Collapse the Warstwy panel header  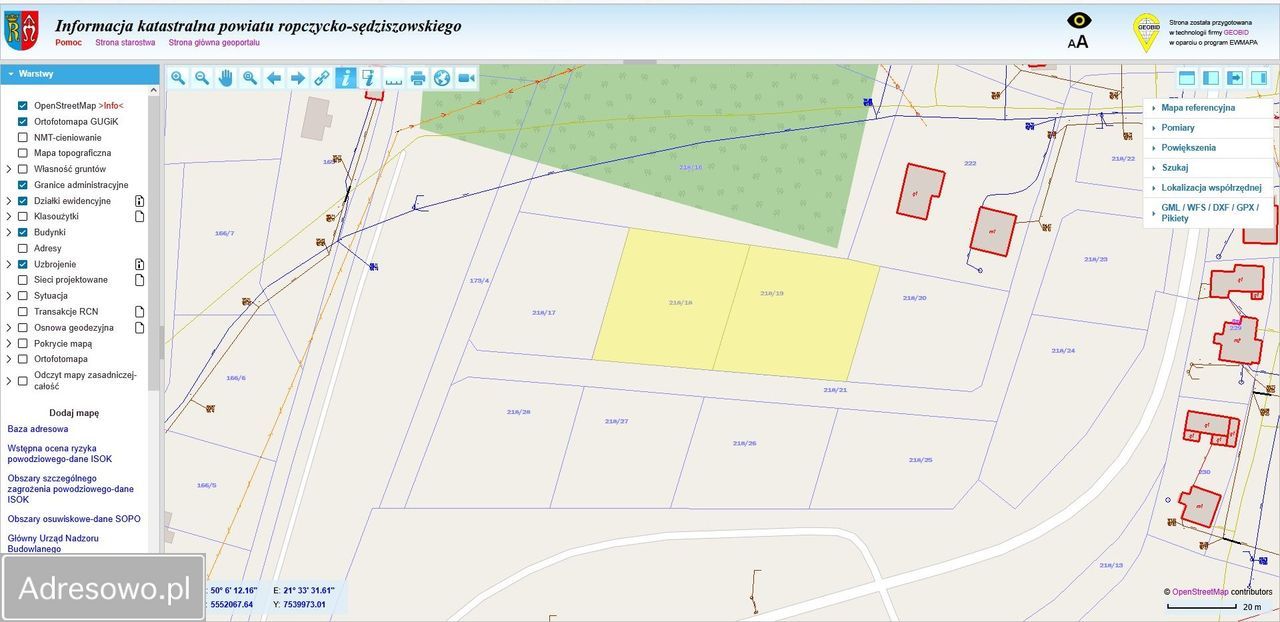click(80, 74)
